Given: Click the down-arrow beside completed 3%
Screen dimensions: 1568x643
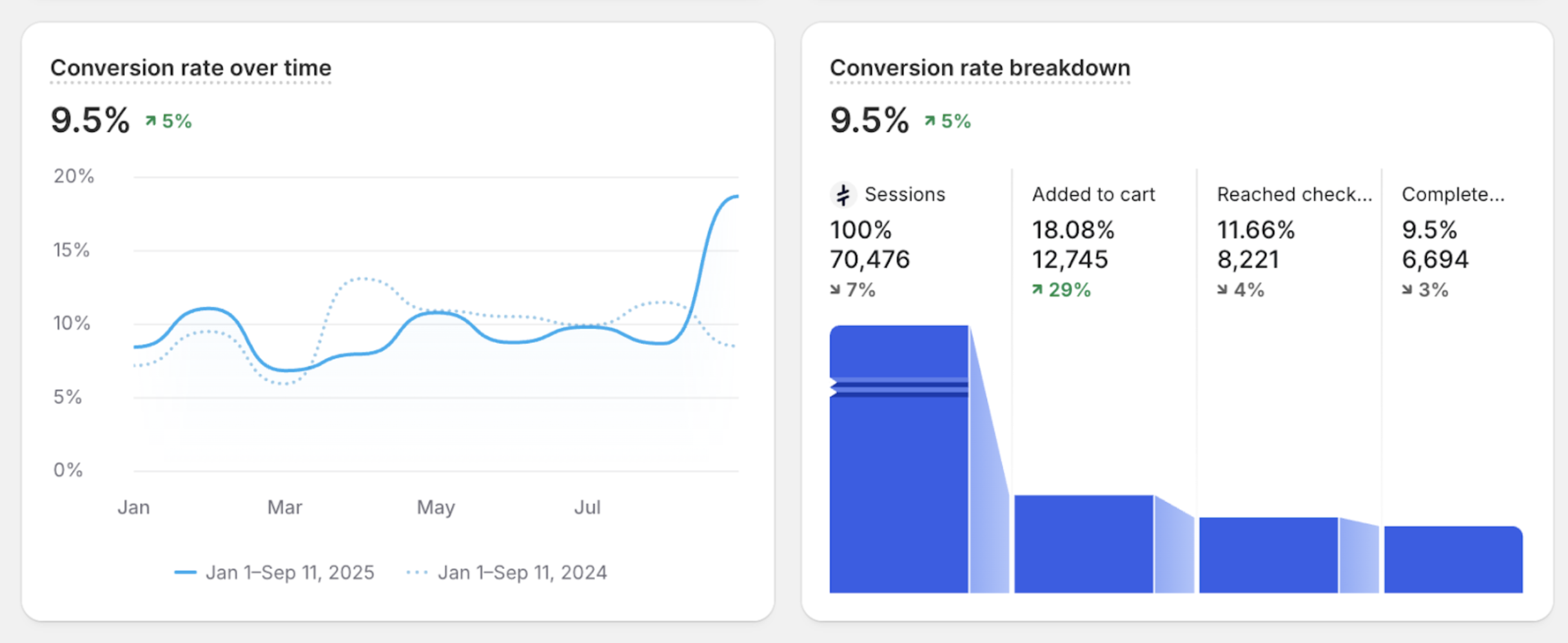Looking at the screenshot, I should pos(1407,290).
